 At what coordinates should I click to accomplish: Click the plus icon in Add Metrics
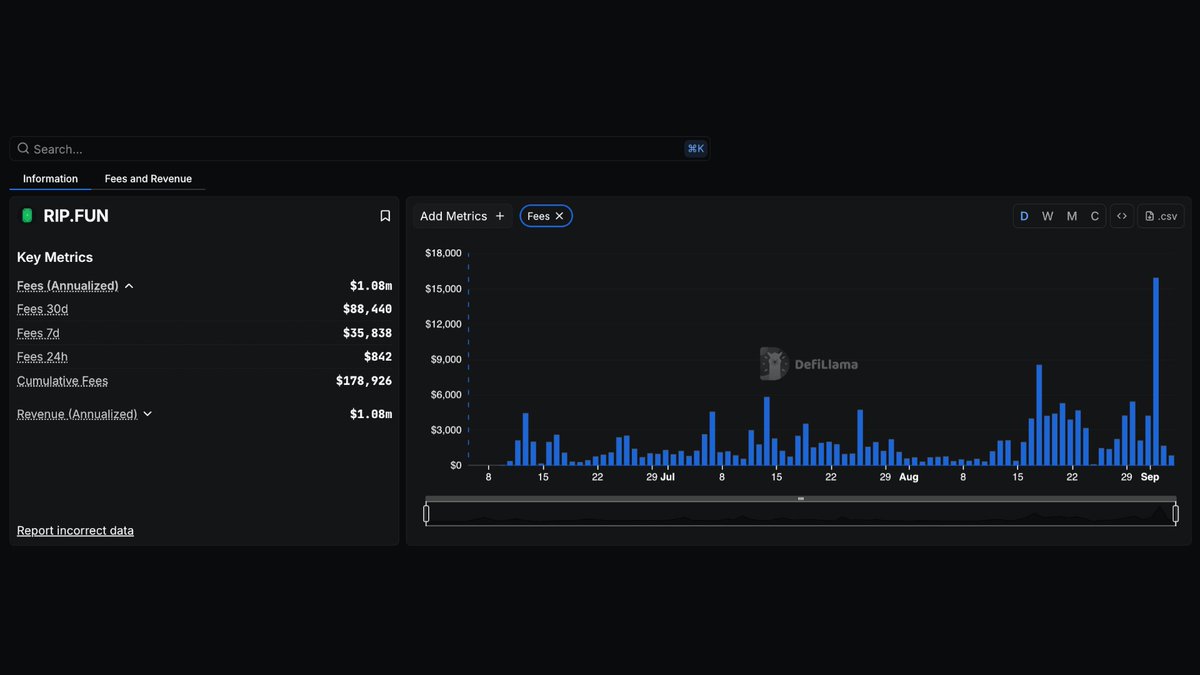500,216
